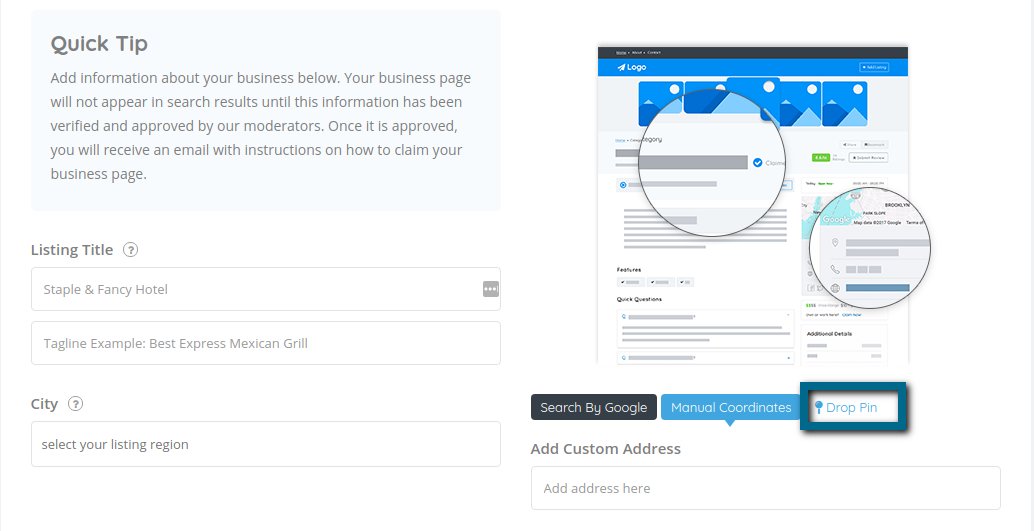The height and width of the screenshot is (531, 1034).
Task: Click the City help question-mark icon
Action: pos(75,404)
